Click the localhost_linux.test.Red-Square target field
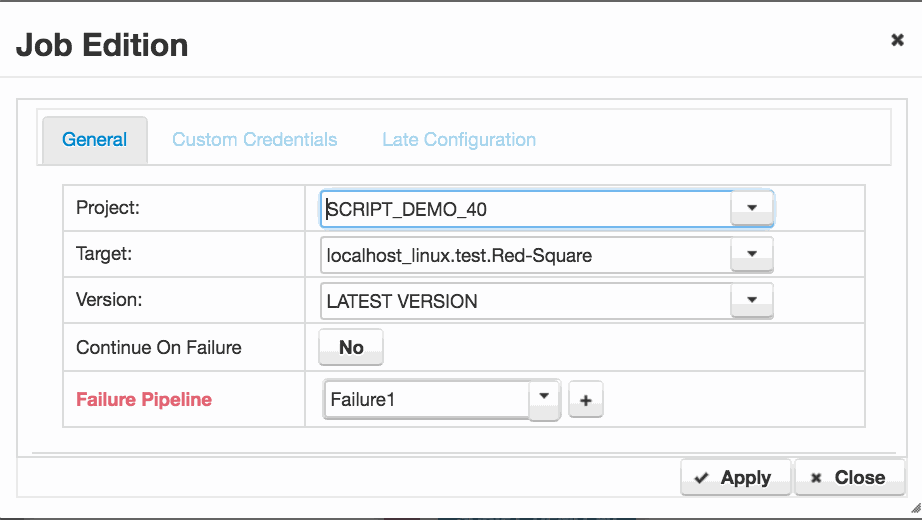 click(526, 255)
